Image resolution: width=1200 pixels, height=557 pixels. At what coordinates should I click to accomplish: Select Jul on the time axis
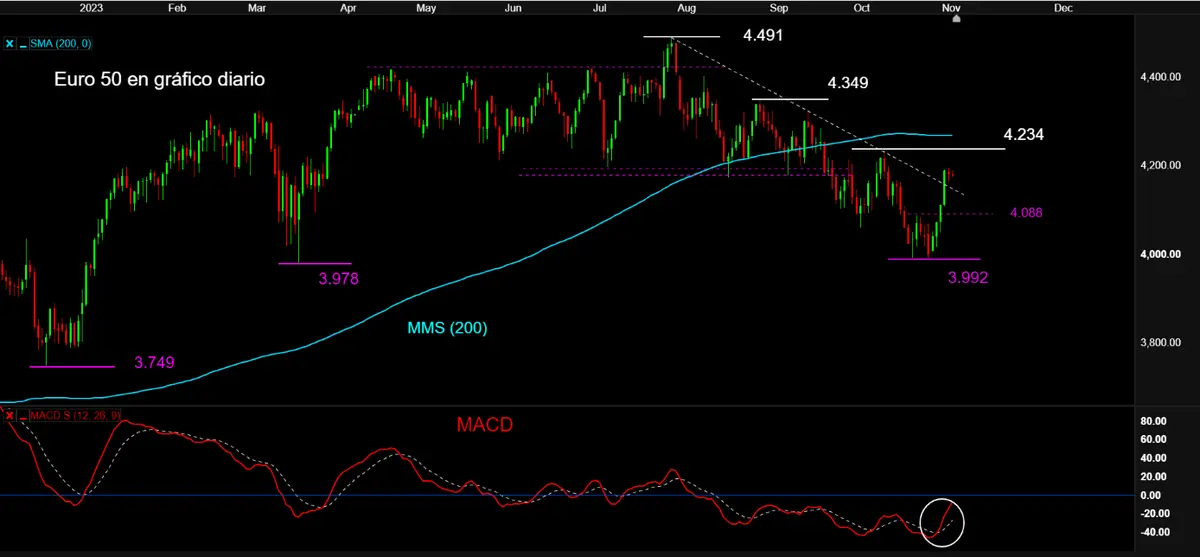click(600, 7)
